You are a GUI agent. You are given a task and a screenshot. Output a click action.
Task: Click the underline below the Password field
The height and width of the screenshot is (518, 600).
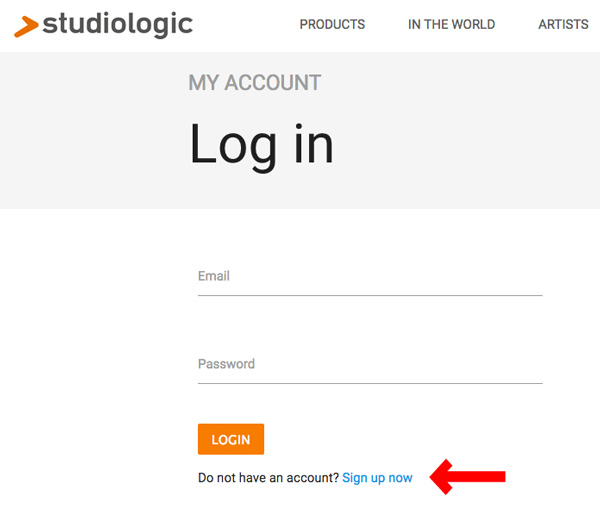pyautogui.click(x=370, y=383)
